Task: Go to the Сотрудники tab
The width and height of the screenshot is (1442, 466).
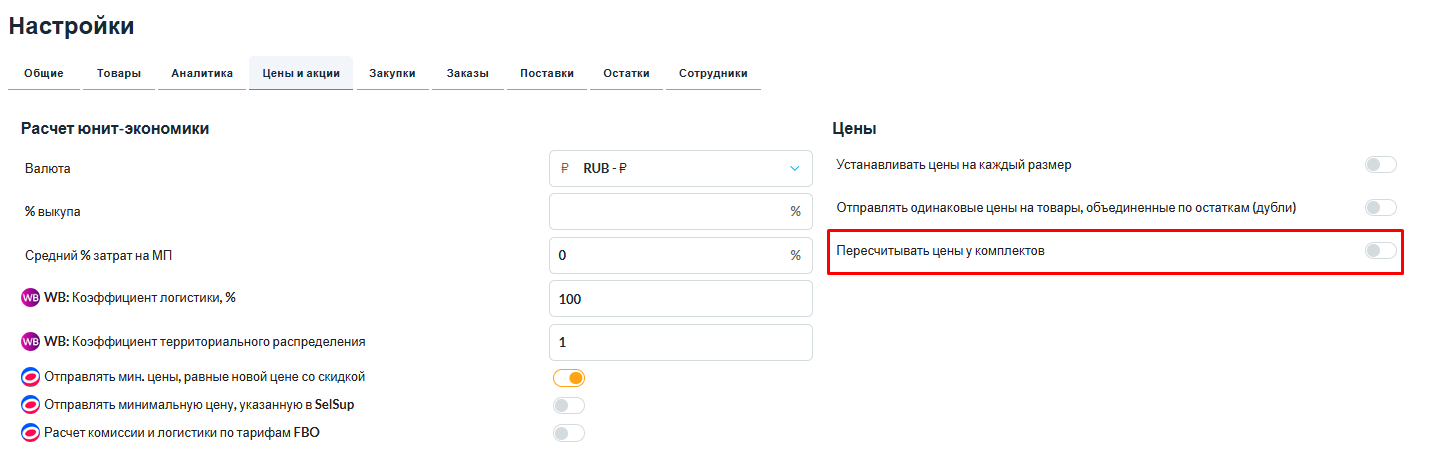Action: click(x=713, y=74)
